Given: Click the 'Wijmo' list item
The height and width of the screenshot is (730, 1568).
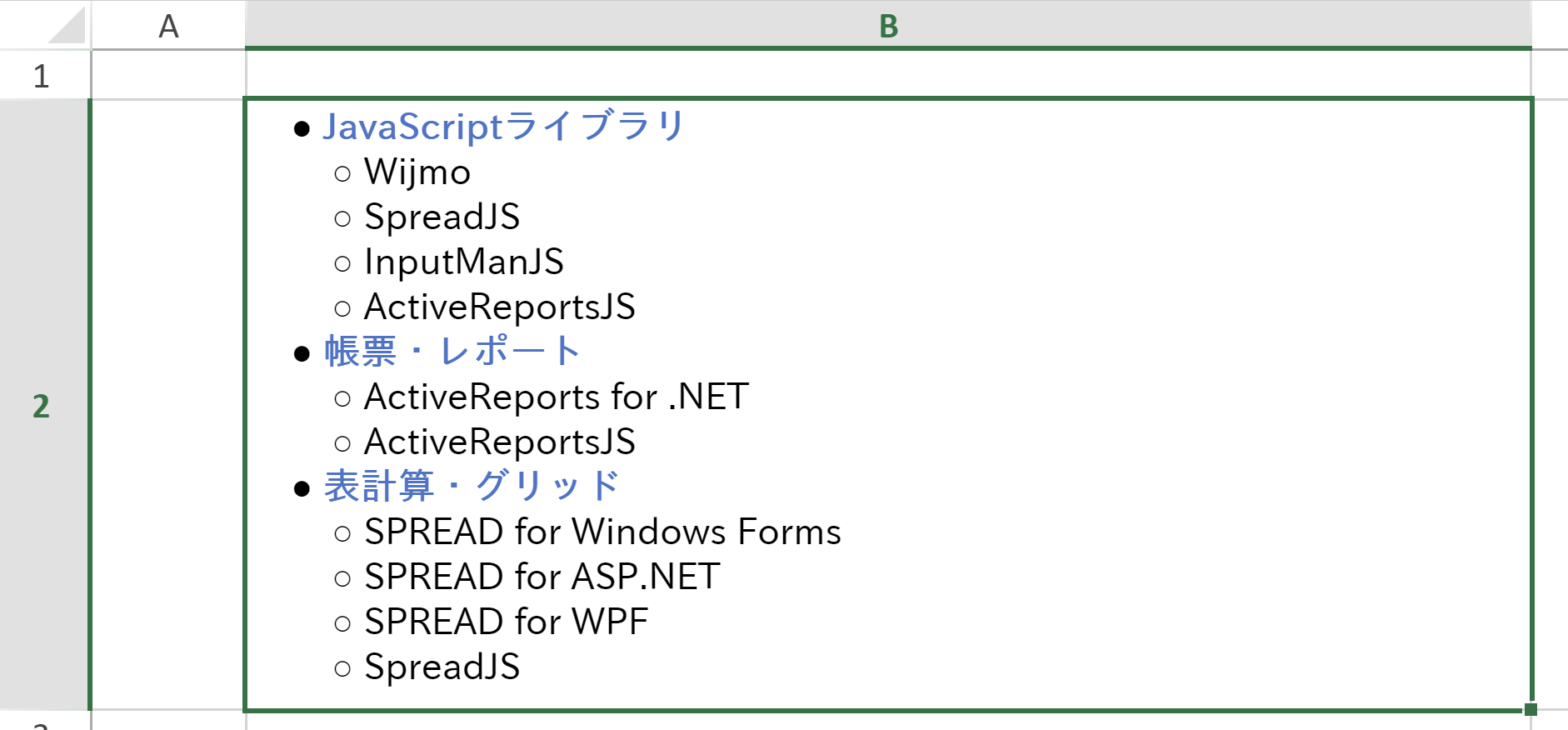Looking at the screenshot, I should (417, 172).
